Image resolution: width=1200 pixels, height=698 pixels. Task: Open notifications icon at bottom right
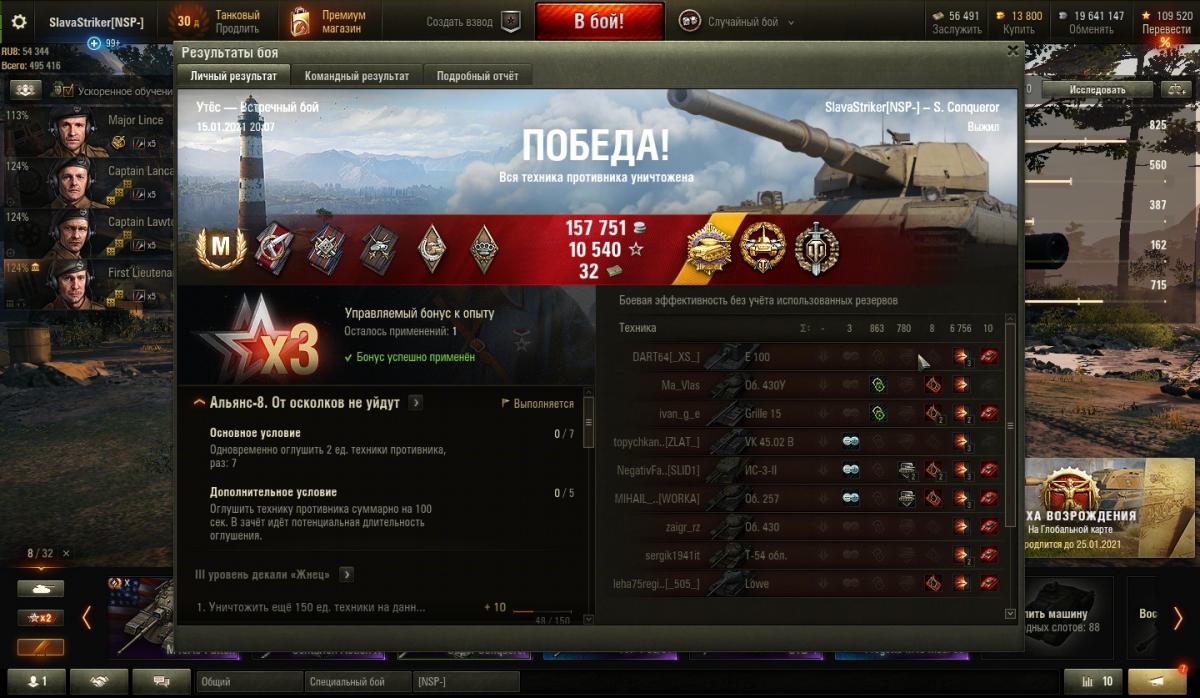1159,681
